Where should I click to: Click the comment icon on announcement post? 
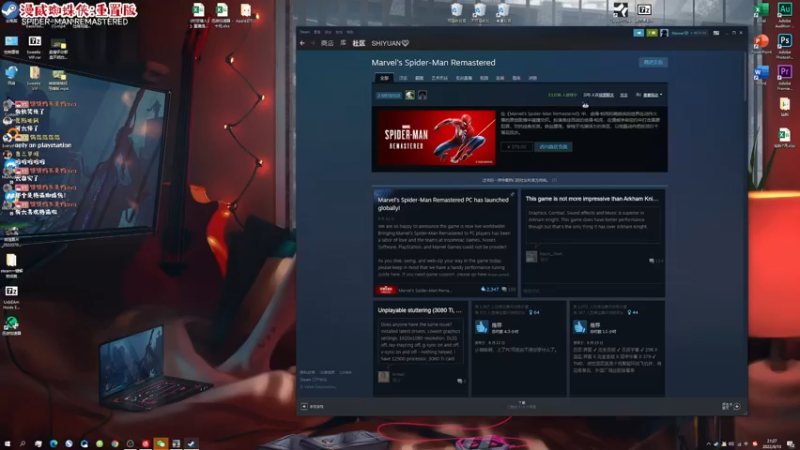[504, 289]
